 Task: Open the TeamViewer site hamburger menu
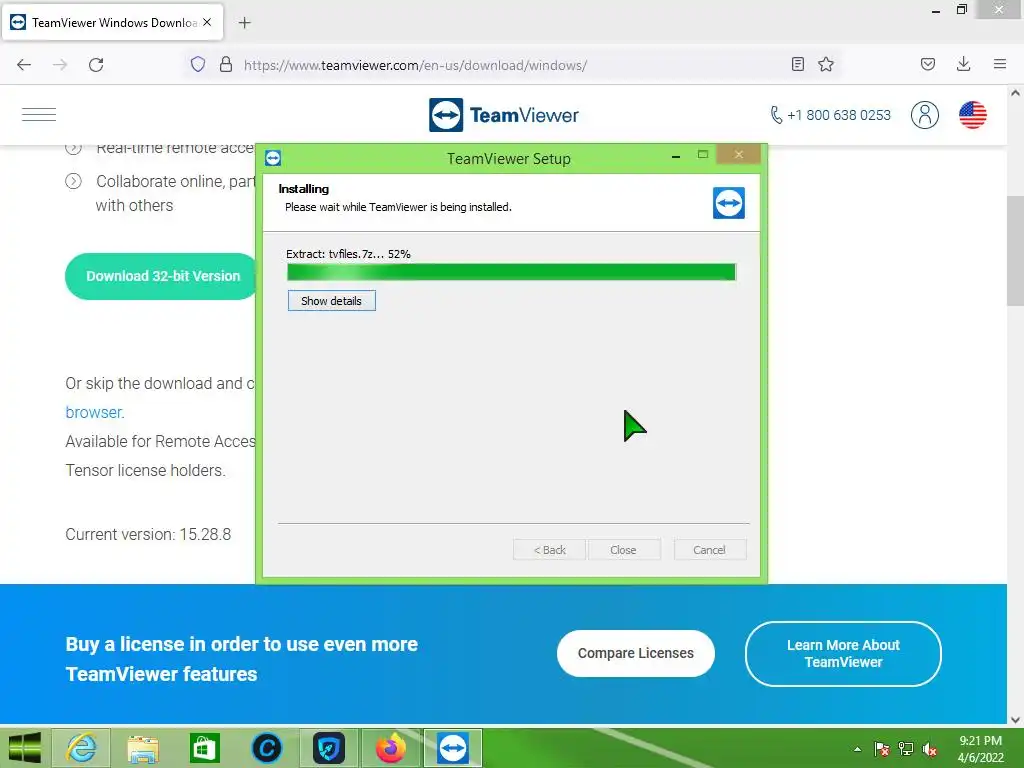(39, 114)
